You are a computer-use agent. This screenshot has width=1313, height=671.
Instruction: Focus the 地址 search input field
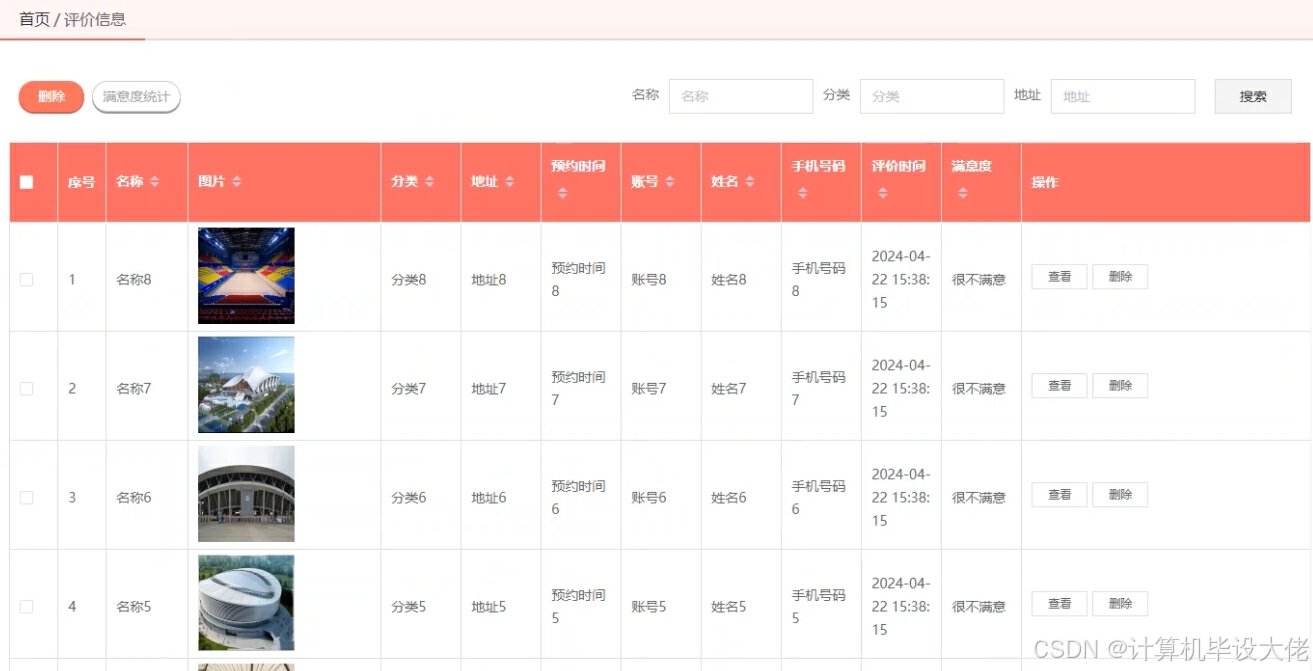[x=1123, y=97]
